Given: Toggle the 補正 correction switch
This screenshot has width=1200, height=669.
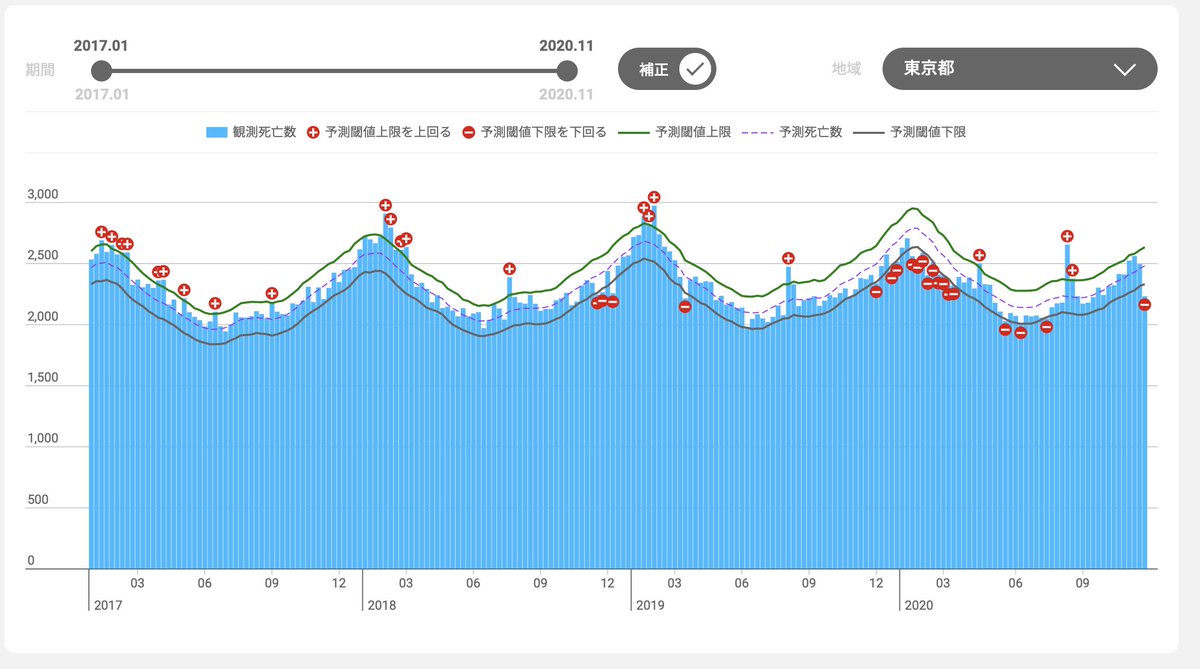Looking at the screenshot, I should (667, 69).
